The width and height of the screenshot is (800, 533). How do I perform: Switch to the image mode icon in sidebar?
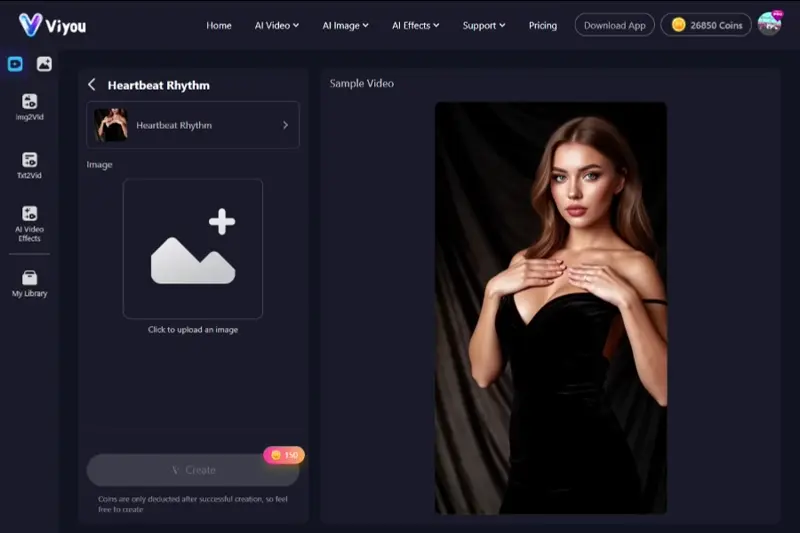[44, 64]
